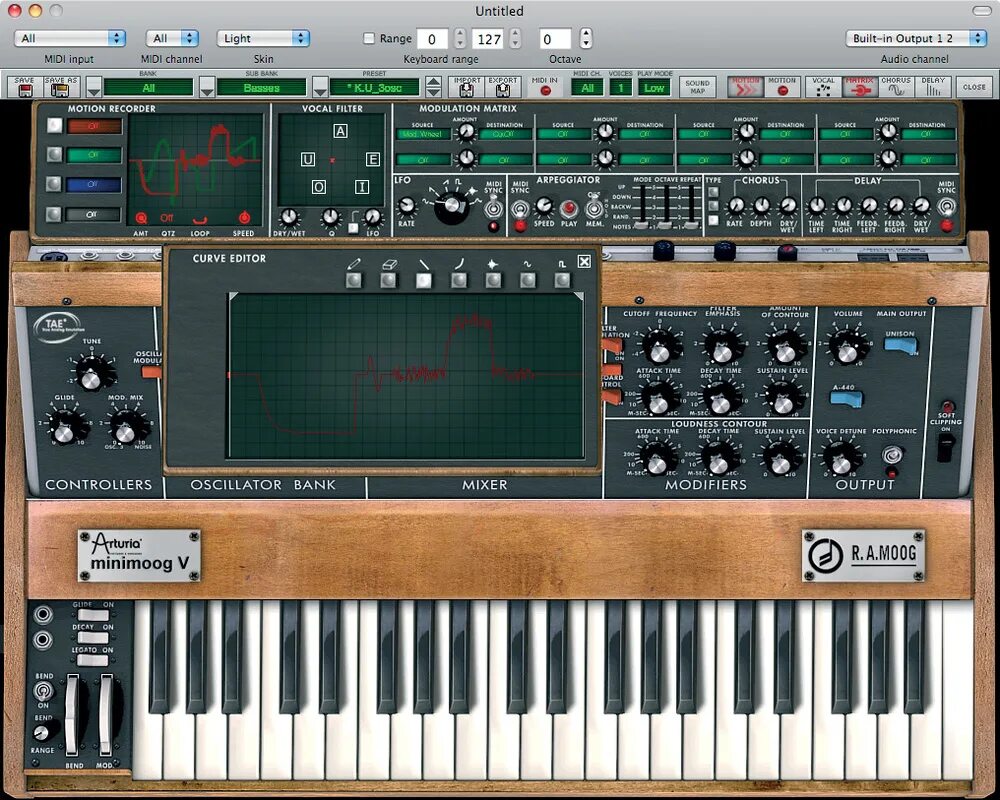Click the Export preset icon
The image size is (1000, 800).
click(503, 86)
